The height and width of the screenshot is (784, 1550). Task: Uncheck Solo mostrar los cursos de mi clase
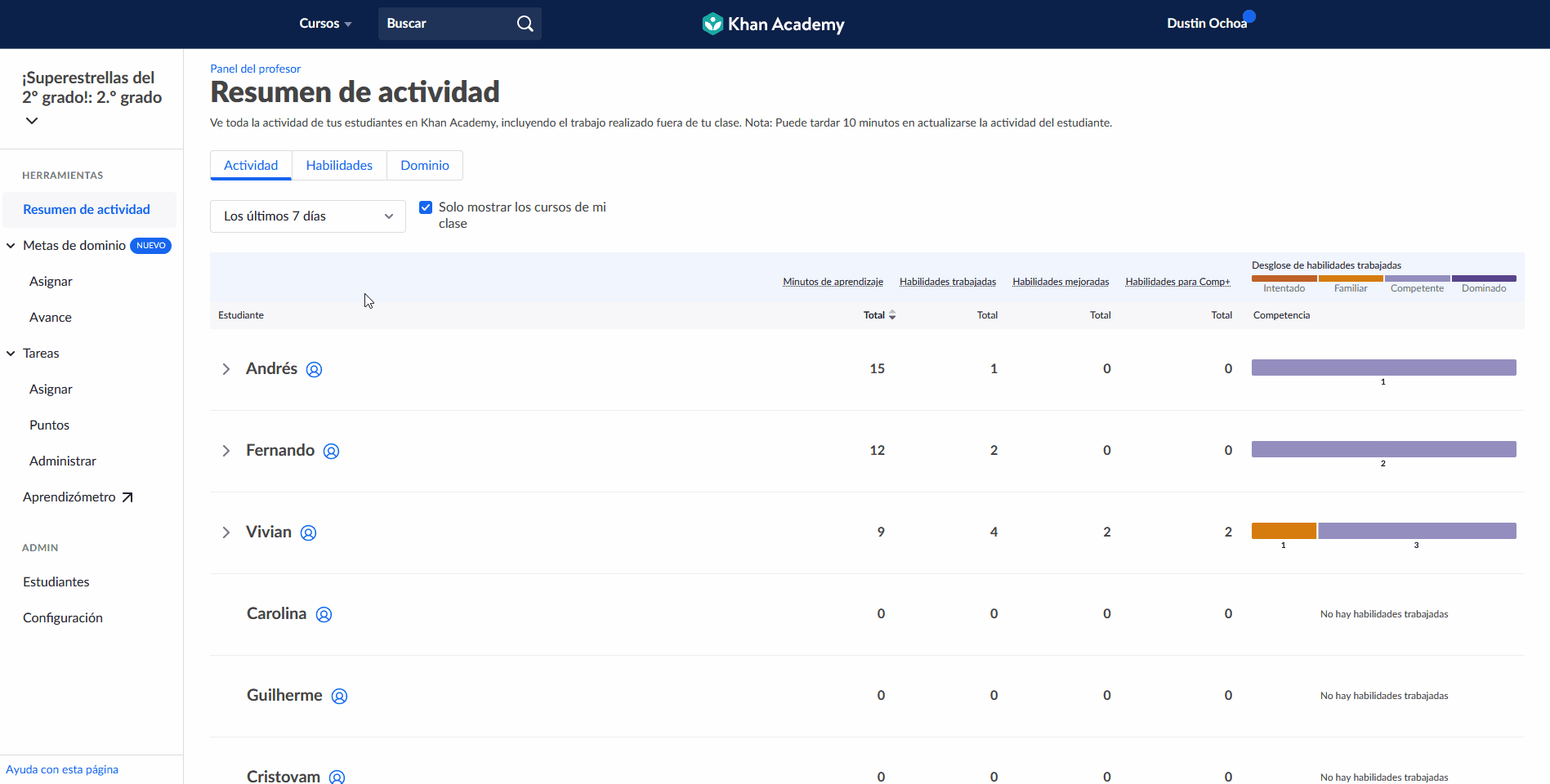(x=426, y=207)
